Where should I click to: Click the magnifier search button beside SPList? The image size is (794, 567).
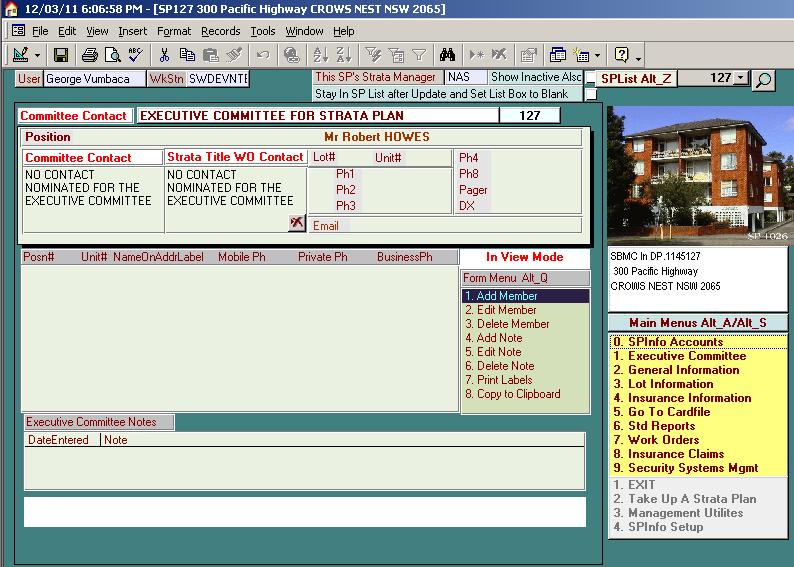[763, 80]
